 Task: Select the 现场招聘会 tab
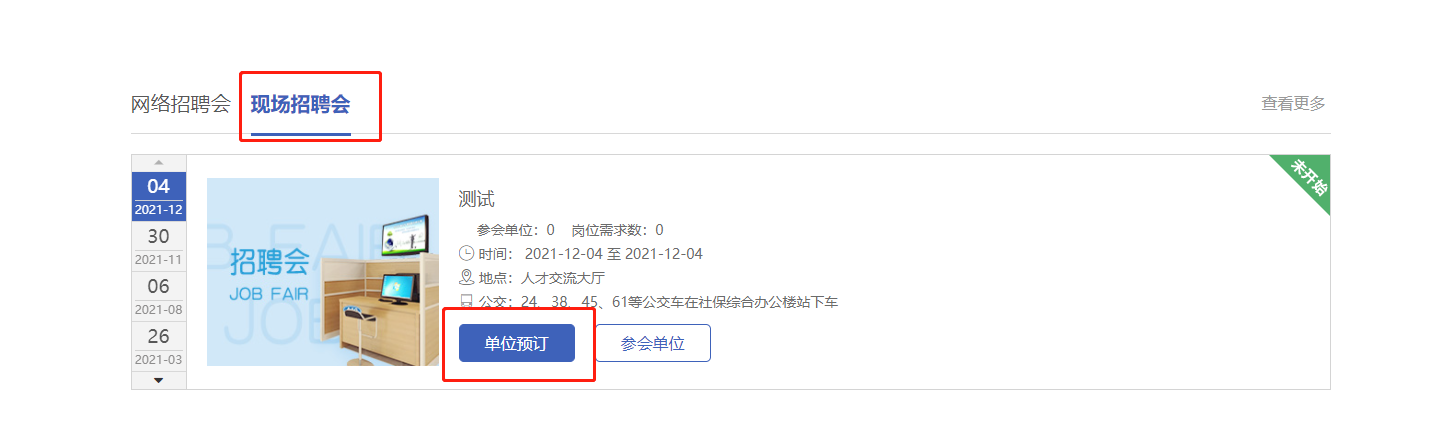300,104
